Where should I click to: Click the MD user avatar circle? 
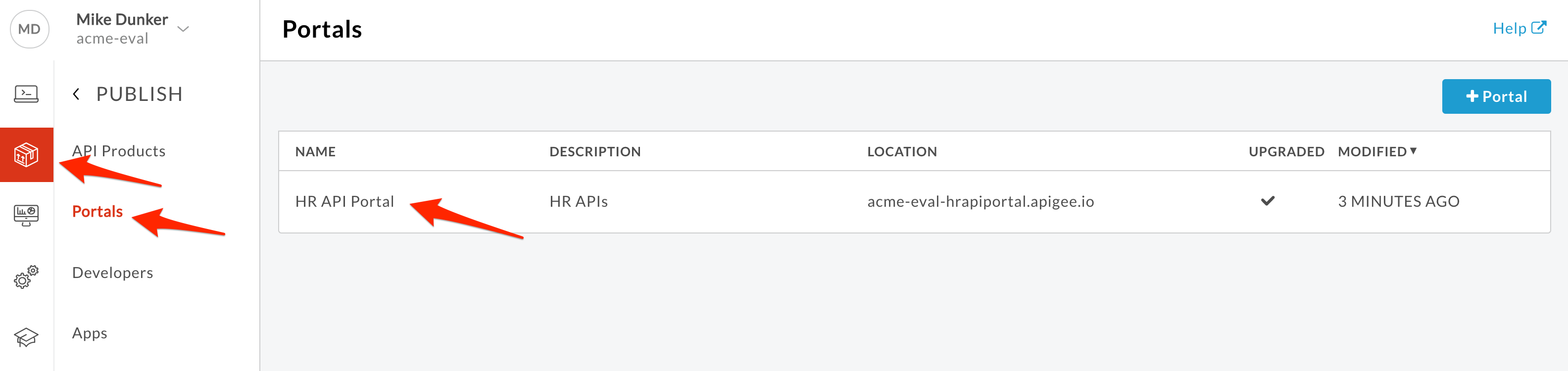coord(29,29)
